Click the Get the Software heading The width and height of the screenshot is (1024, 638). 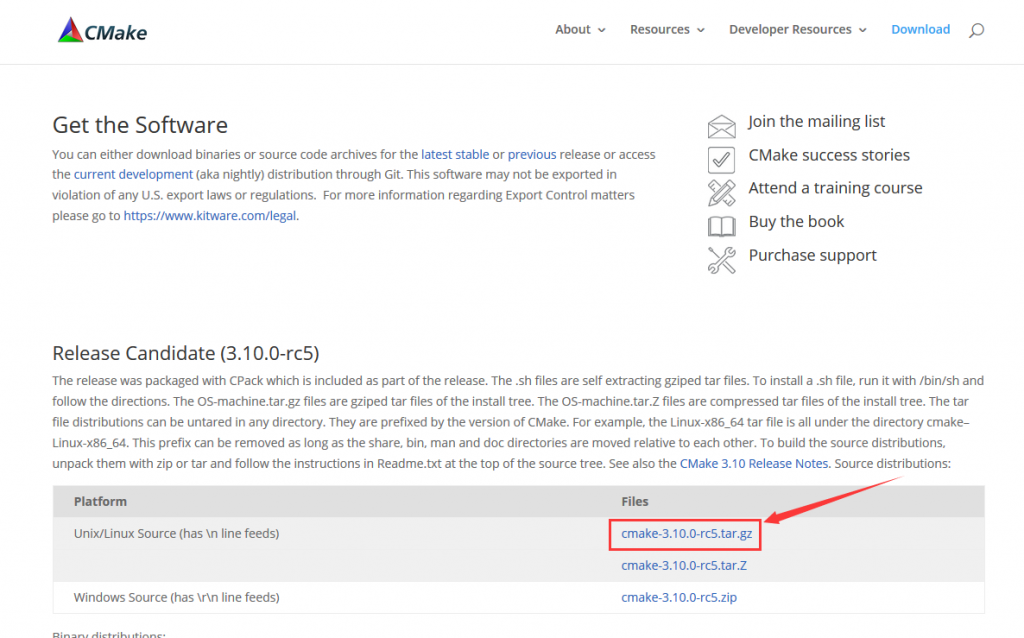140,125
